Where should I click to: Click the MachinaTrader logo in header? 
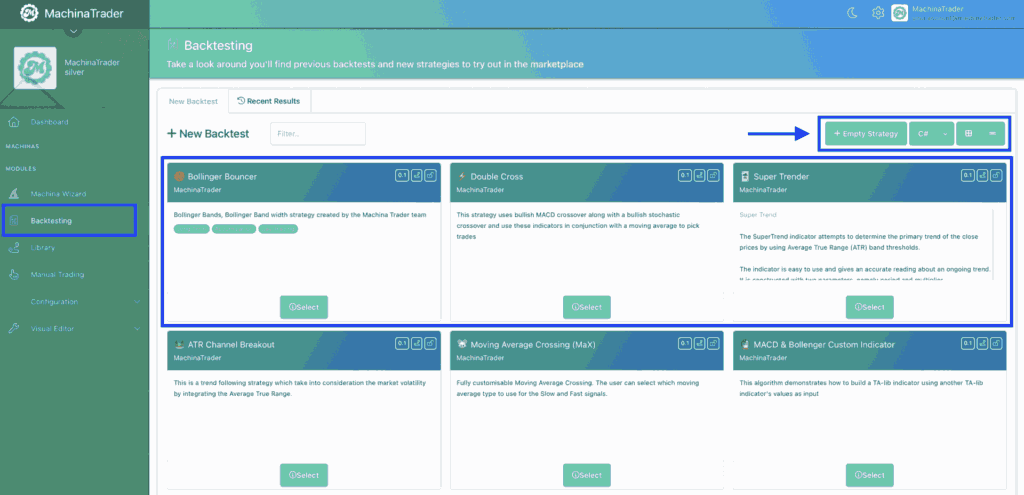(x=28, y=12)
